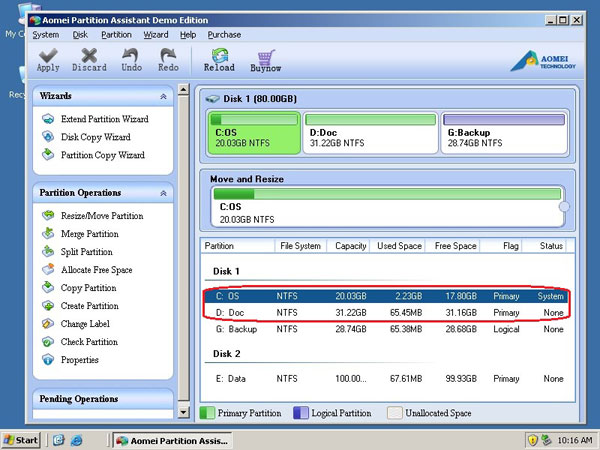Open the Help menu
The image size is (600, 450).
tap(188, 35)
